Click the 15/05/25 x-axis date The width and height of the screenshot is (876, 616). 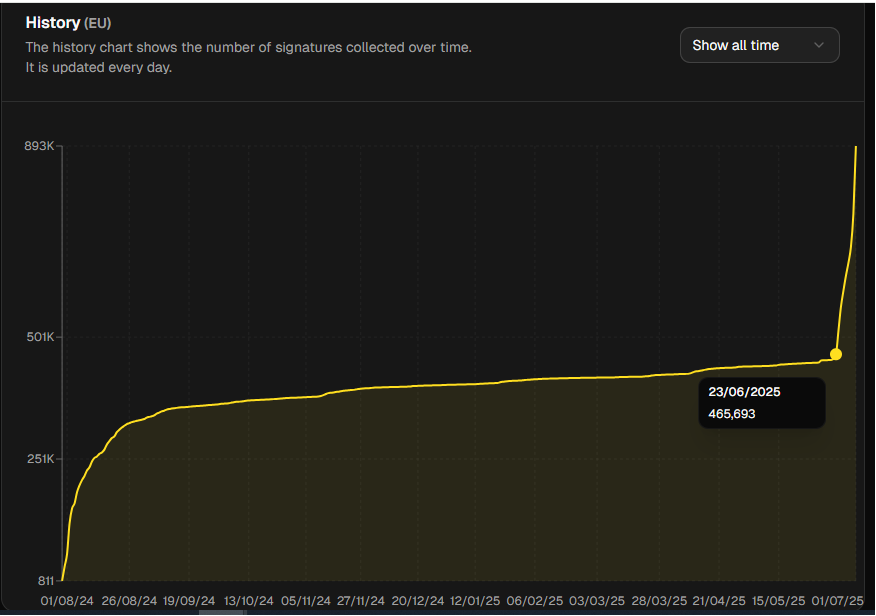pyautogui.click(x=778, y=601)
